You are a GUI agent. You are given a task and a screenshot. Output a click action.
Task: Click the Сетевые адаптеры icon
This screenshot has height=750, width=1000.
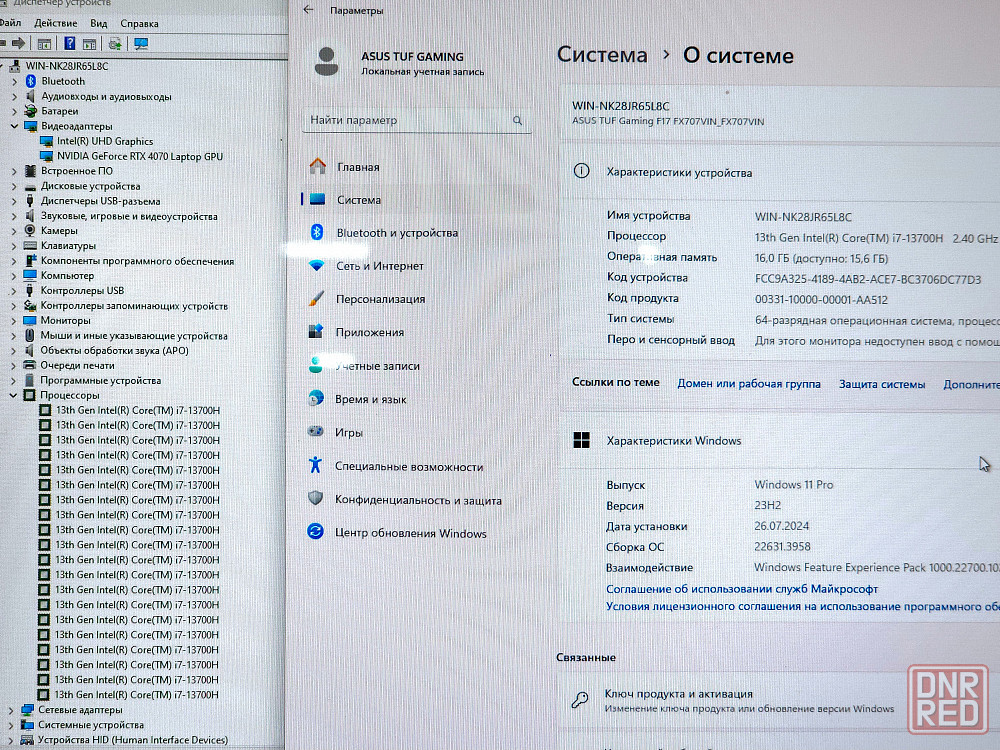click(x=27, y=710)
